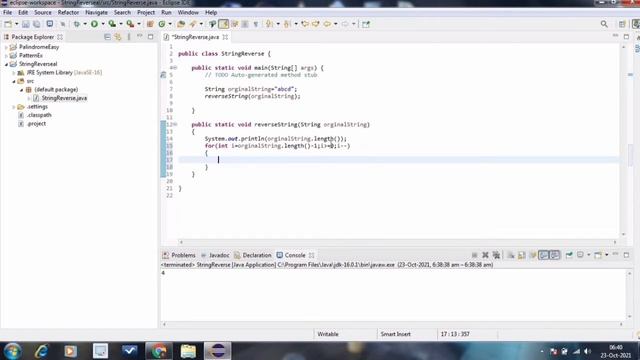Click Chrome icon in Windows taskbar
Viewport: 640px width, 360px height.
pyautogui.click(x=159, y=351)
